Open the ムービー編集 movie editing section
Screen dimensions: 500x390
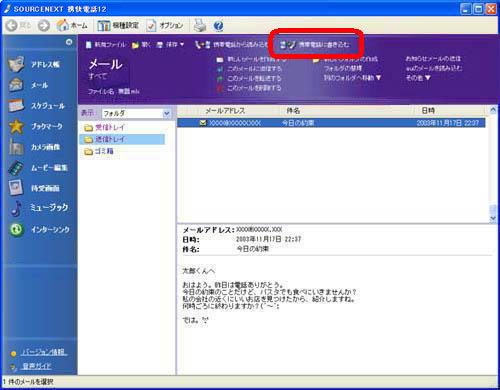pyautogui.click(x=38, y=168)
